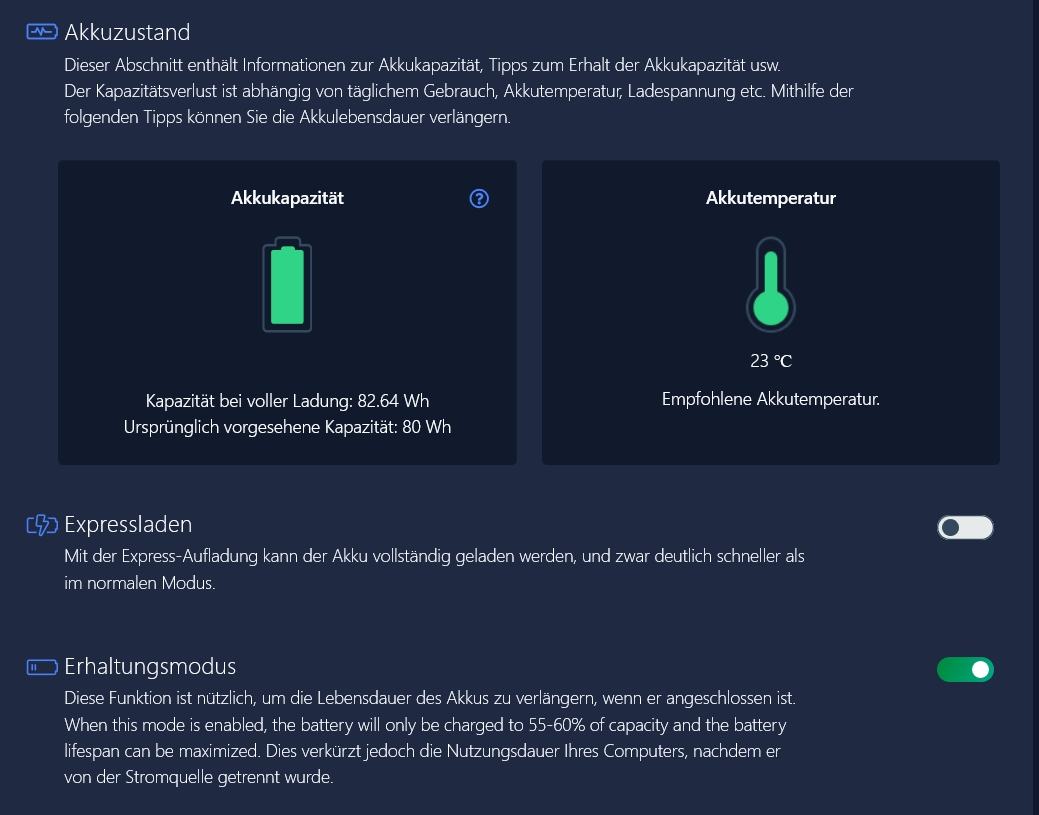
Task: Click the green battery capacity icon
Action: pyautogui.click(x=287, y=286)
